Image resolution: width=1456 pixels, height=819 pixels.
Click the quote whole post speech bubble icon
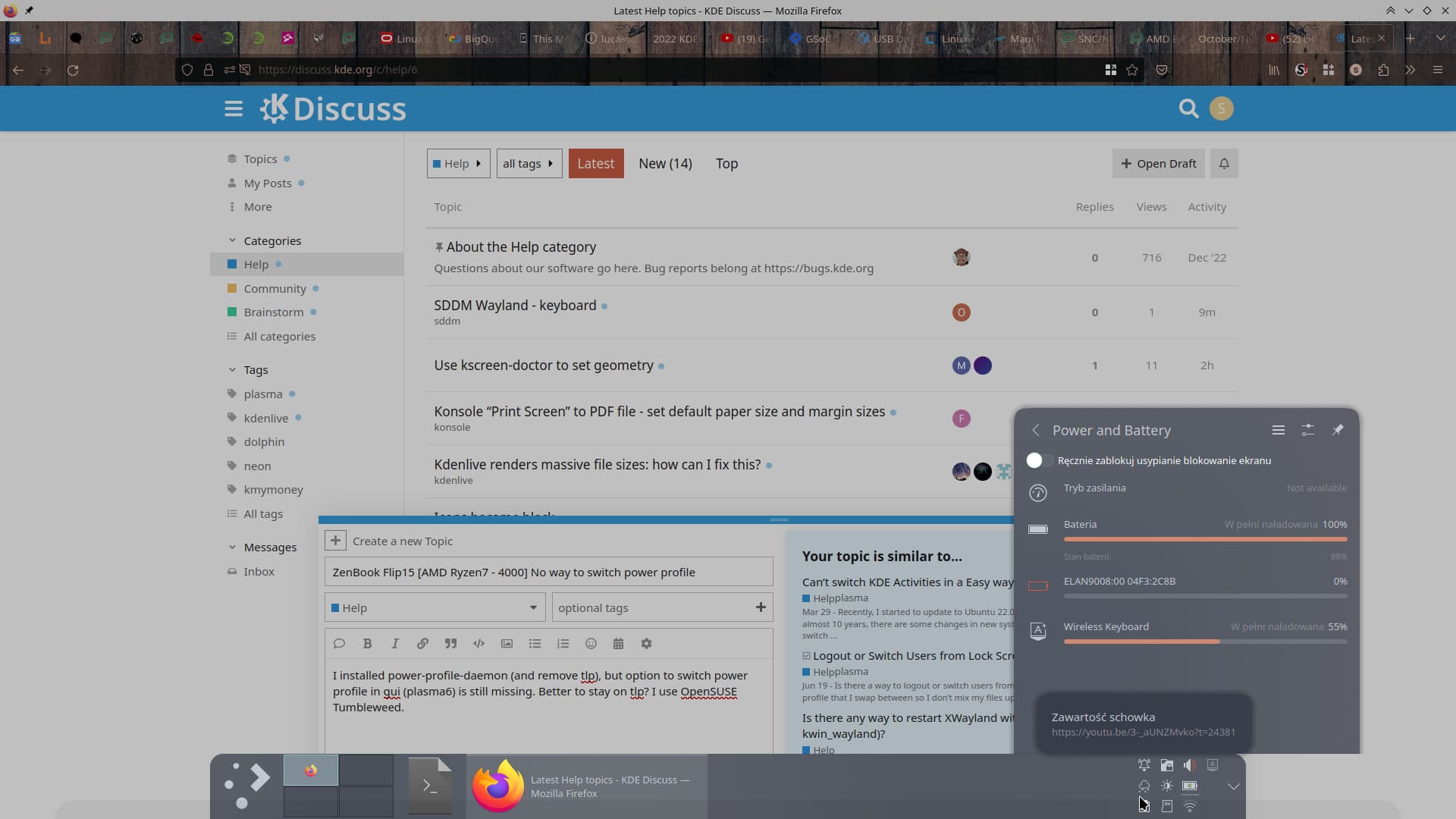339,643
